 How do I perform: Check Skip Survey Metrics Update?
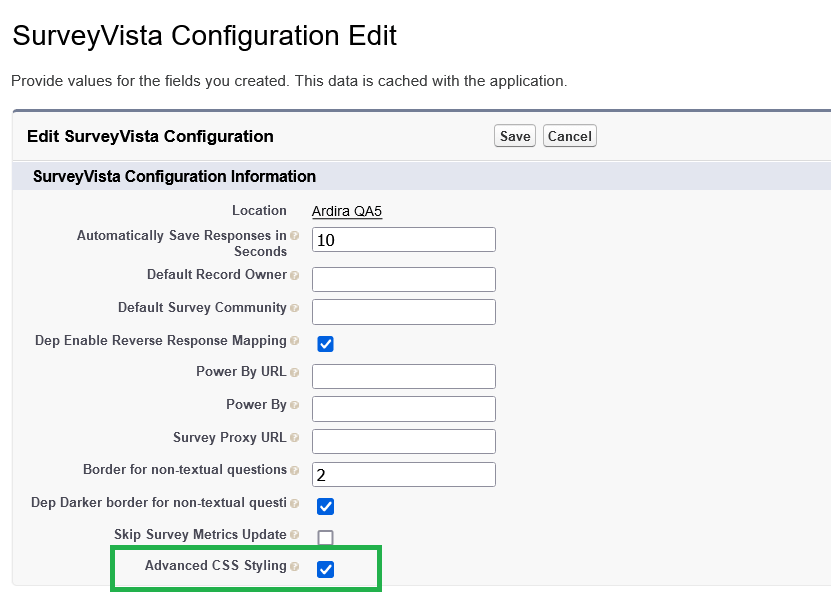coord(325,537)
